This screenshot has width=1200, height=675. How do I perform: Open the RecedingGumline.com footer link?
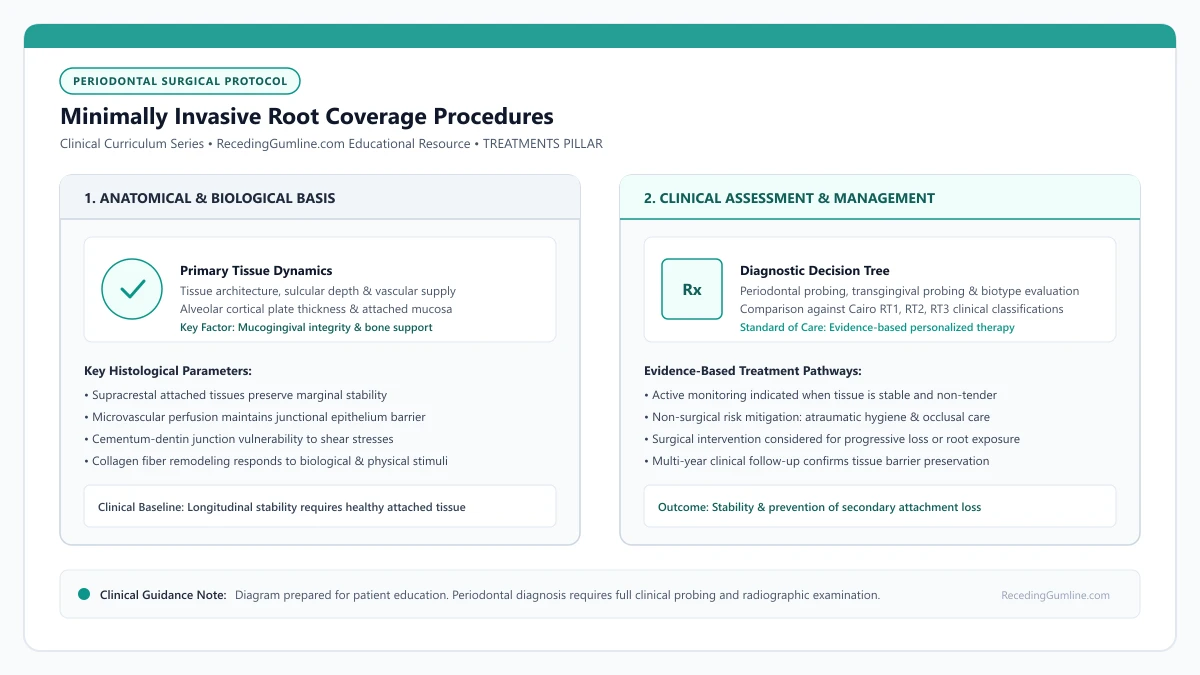coord(1055,595)
